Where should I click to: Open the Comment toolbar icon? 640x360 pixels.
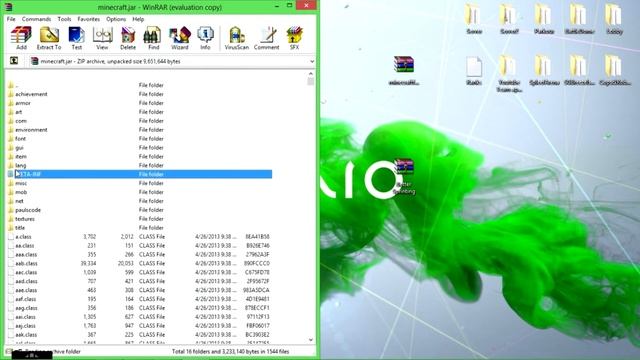click(x=267, y=38)
